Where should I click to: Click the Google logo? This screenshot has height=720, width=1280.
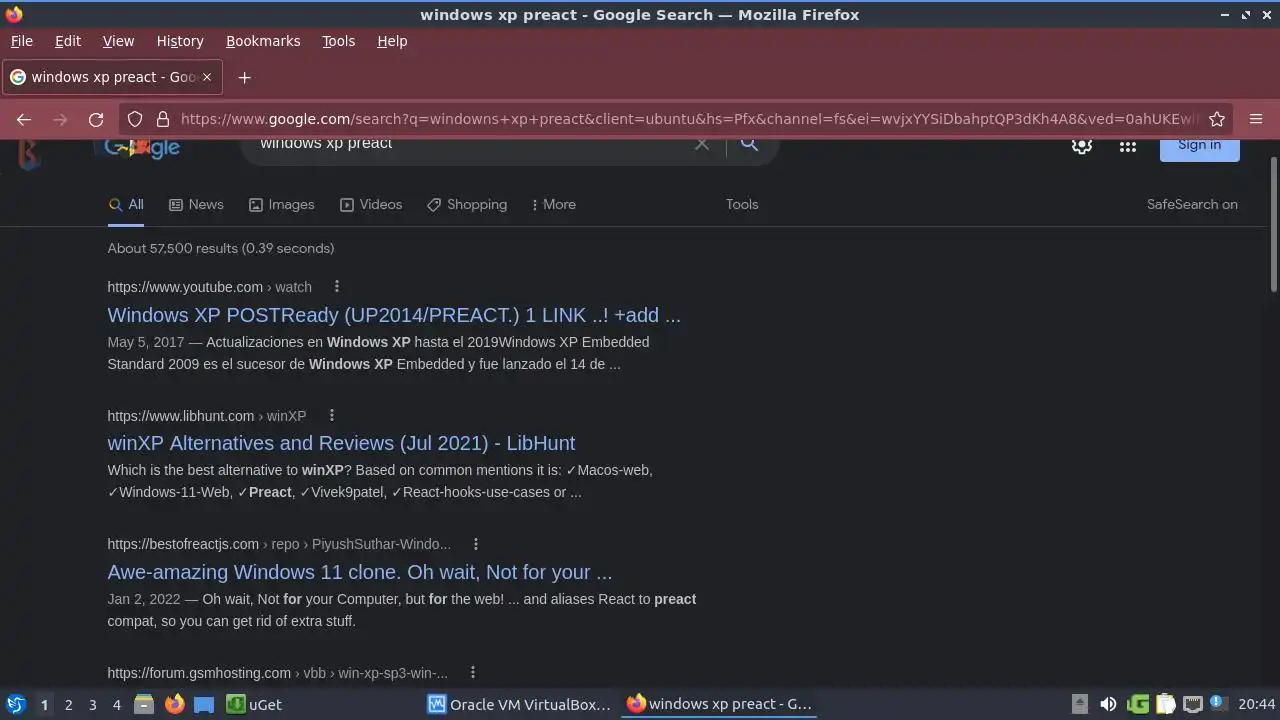pos(142,148)
